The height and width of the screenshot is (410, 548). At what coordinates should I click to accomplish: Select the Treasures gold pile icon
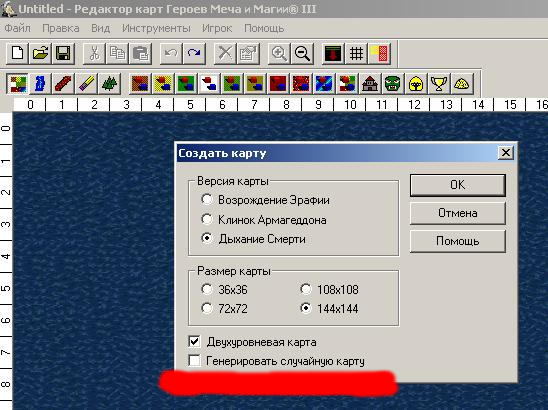coord(462,84)
